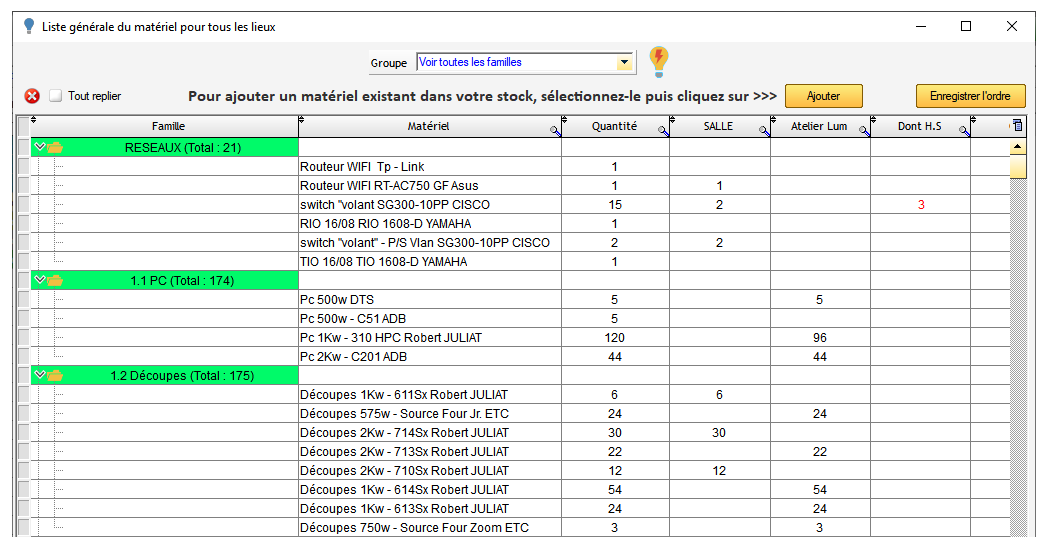
Task: Click the Enregistrer l'ordre button
Action: click(x=970, y=96)
